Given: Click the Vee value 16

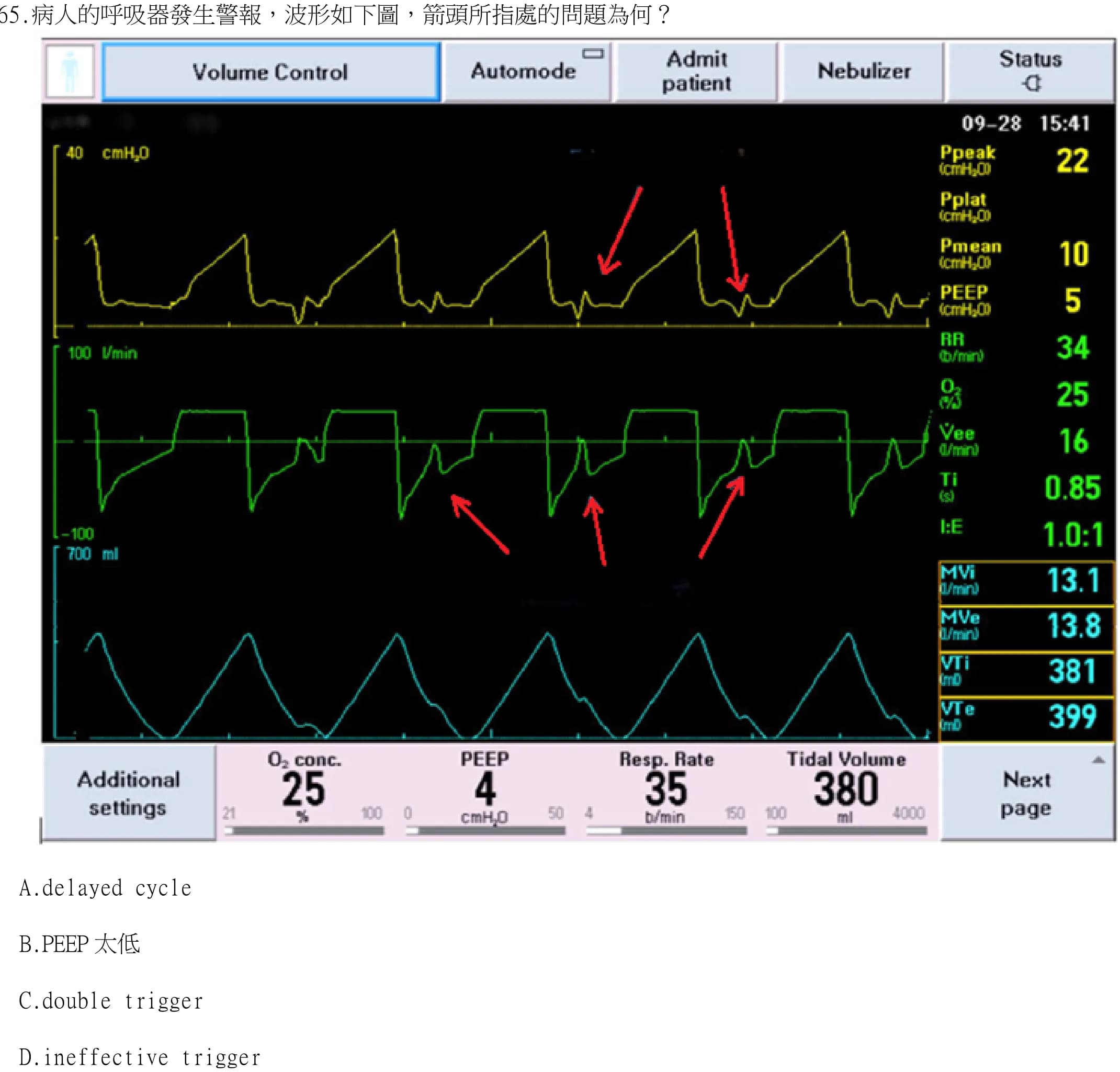Looking at the screenshot, I should click(1074, 441).
